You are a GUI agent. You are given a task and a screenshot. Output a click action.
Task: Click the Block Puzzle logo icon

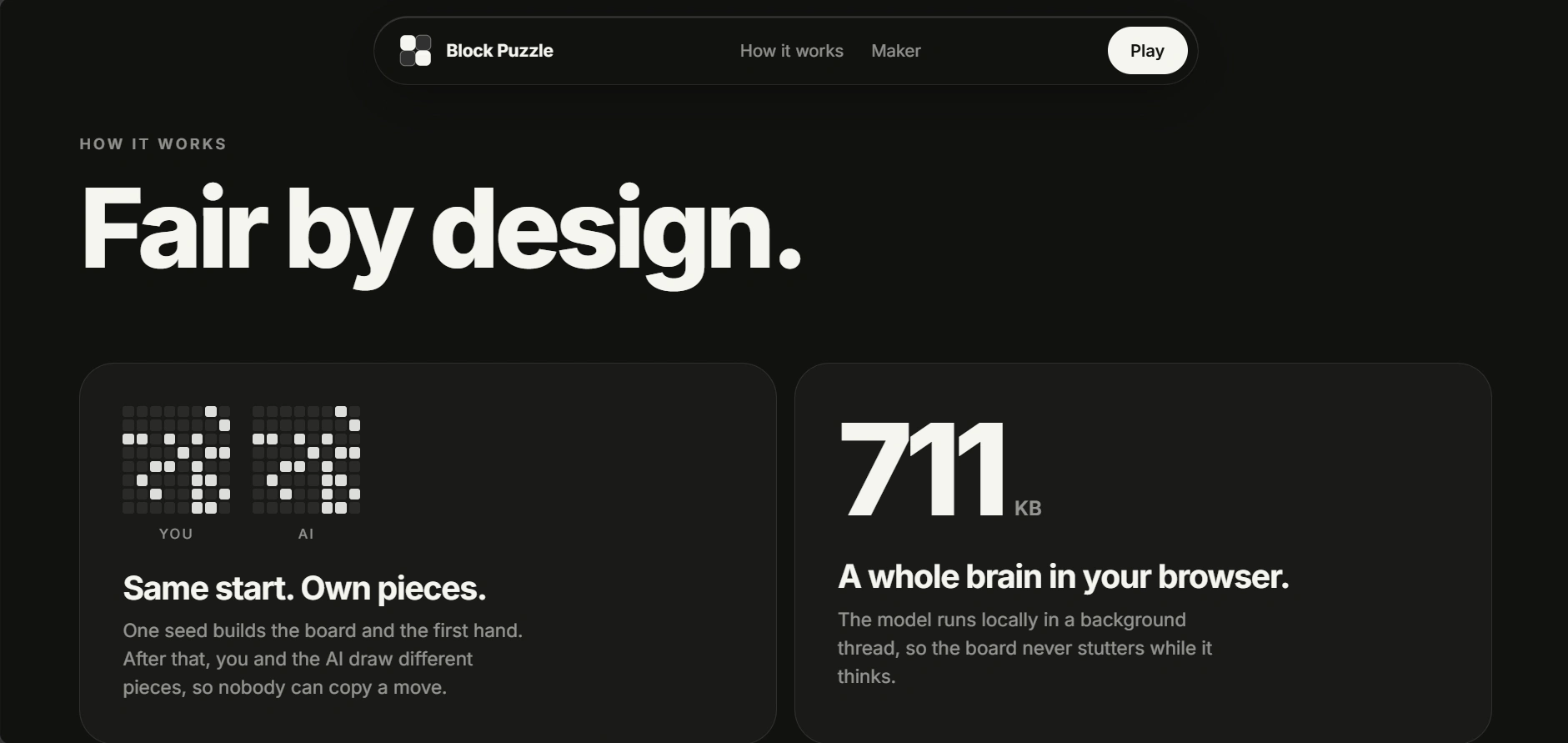[x=415, y=50]
